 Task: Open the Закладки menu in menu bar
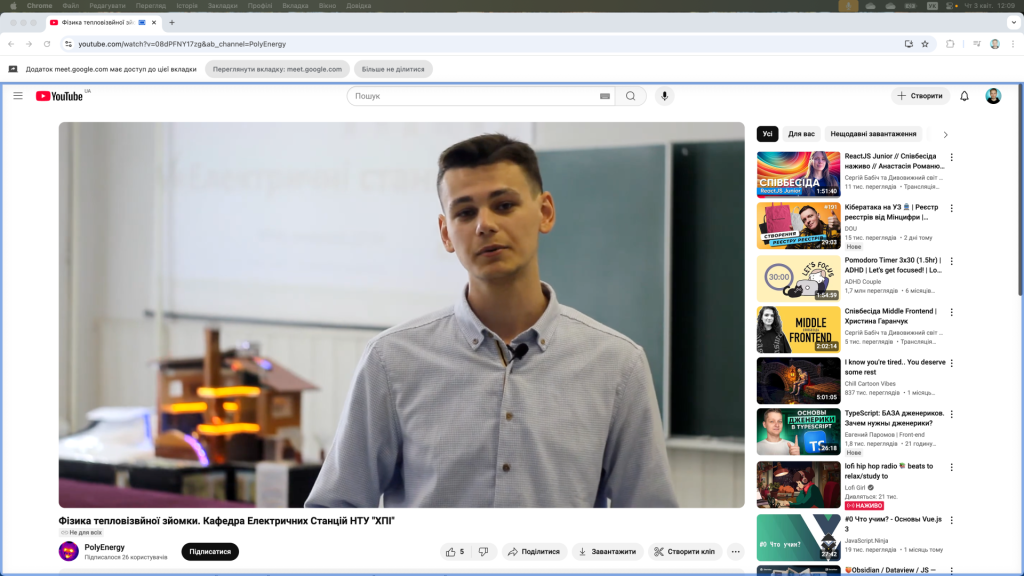click(222, 6)
